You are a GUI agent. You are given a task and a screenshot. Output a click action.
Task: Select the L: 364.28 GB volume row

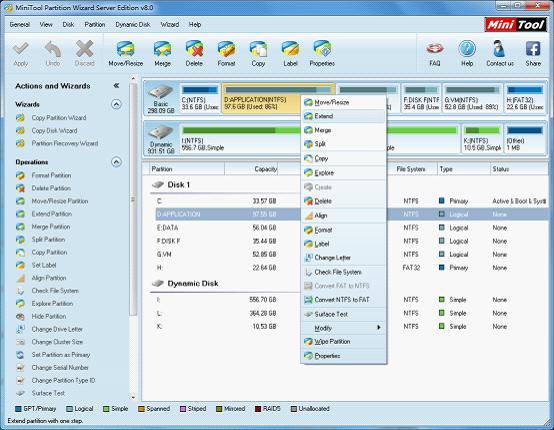click(352, 313)
